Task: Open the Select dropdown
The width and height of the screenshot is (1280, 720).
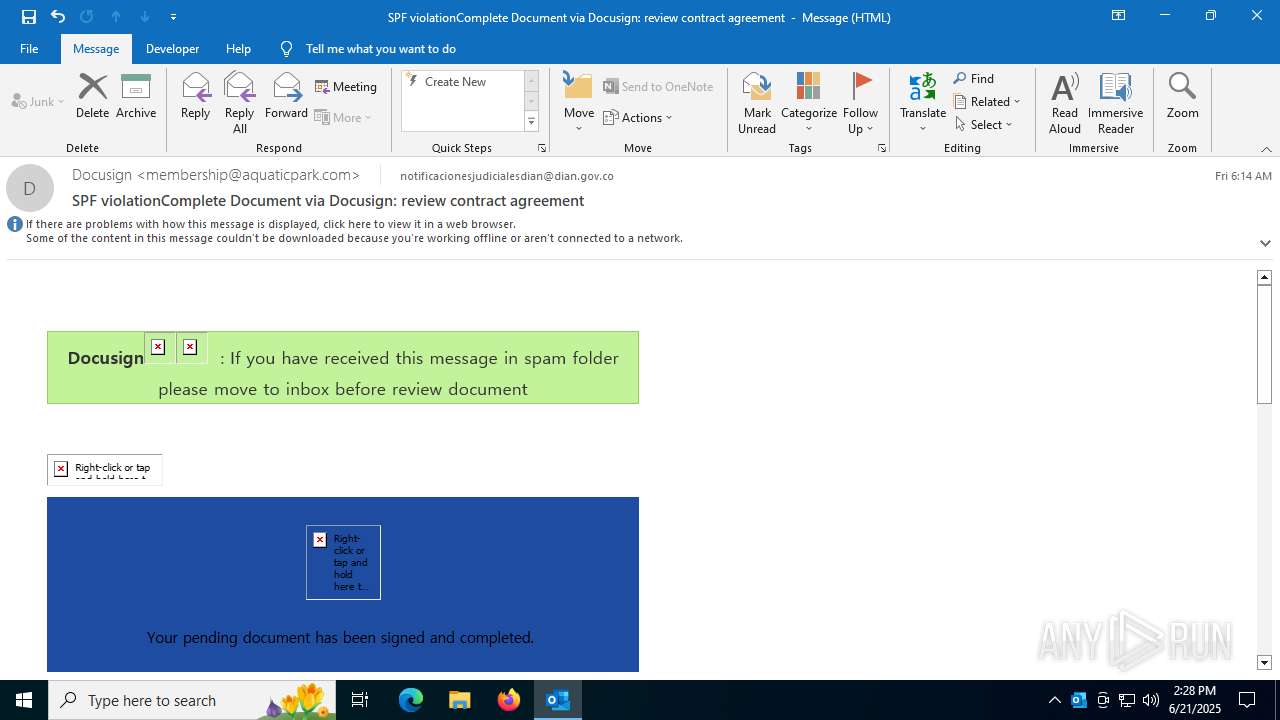Action: coord(984,125)
